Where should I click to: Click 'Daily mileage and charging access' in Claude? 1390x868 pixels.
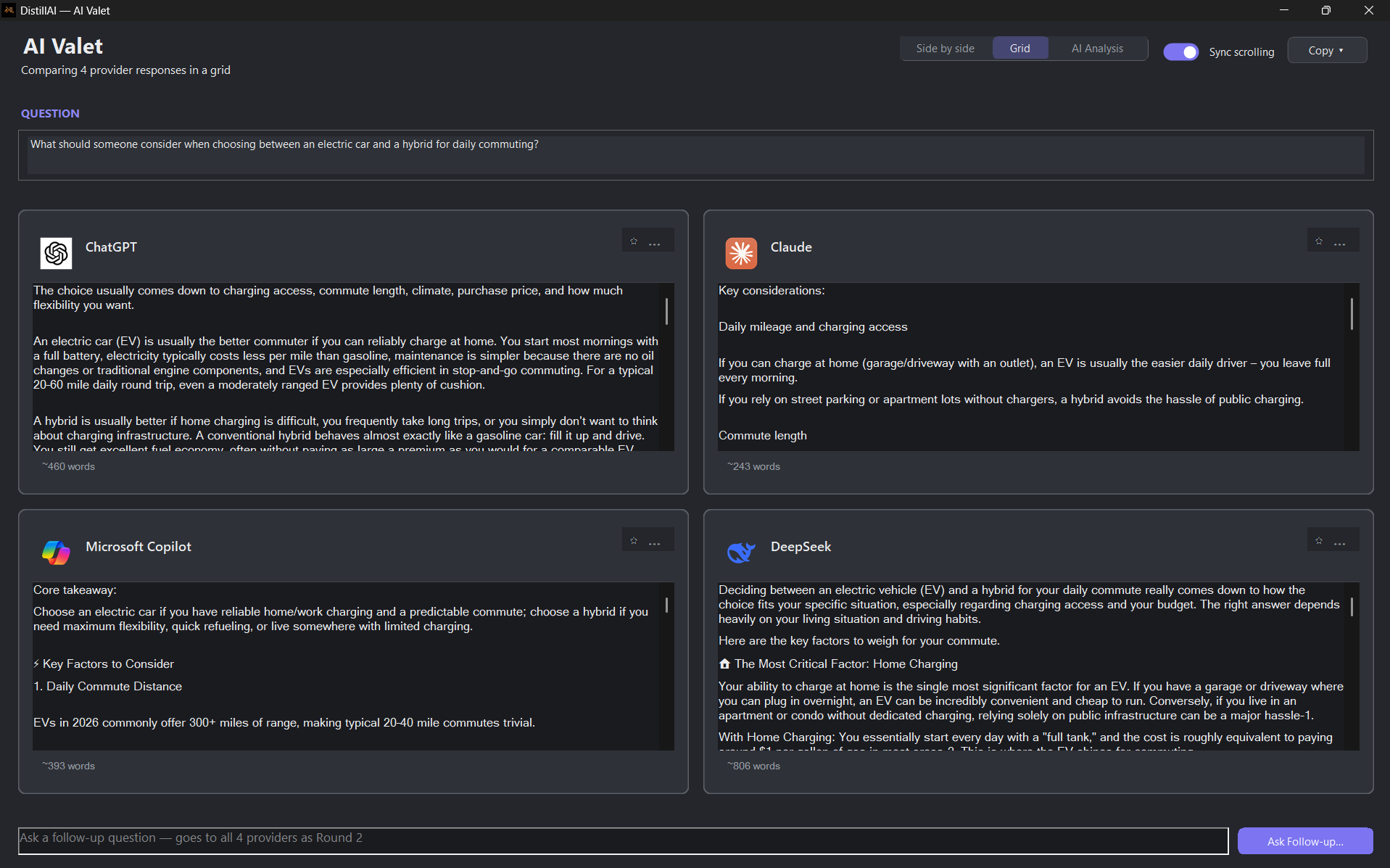coord(813,326)
